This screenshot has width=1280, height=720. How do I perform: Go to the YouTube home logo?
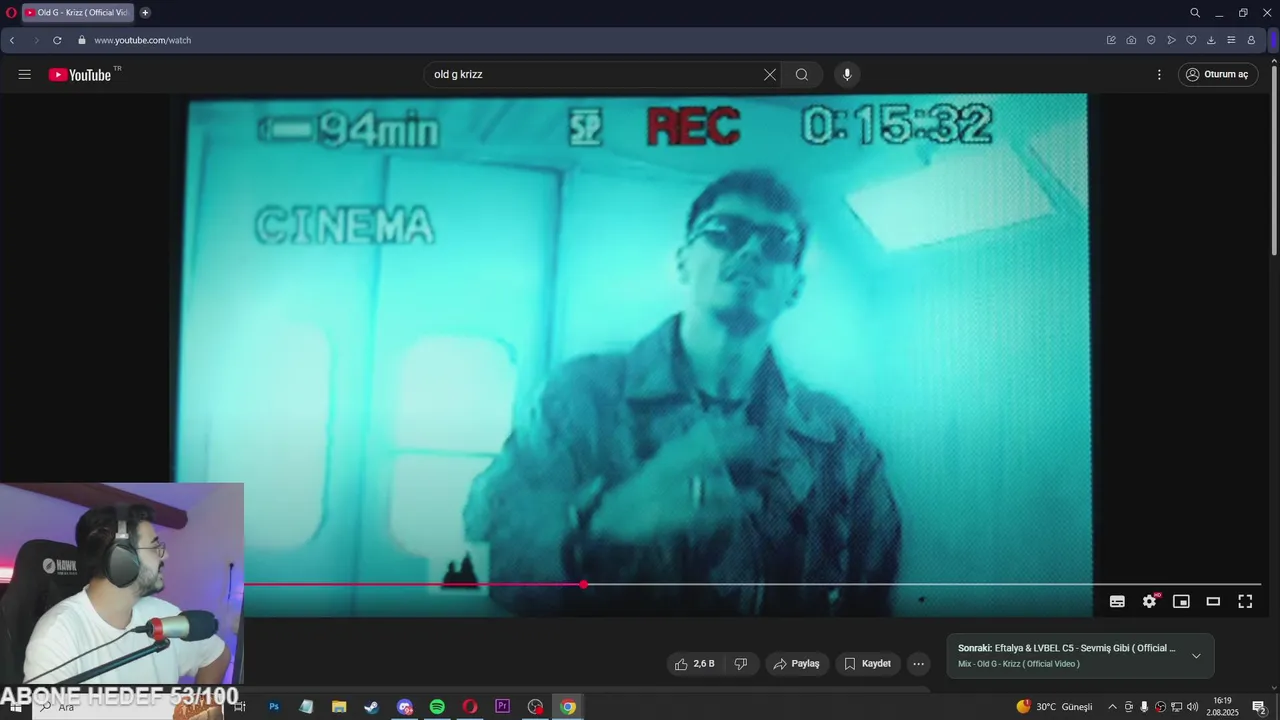pyautogui.click(x=80, y=75)
